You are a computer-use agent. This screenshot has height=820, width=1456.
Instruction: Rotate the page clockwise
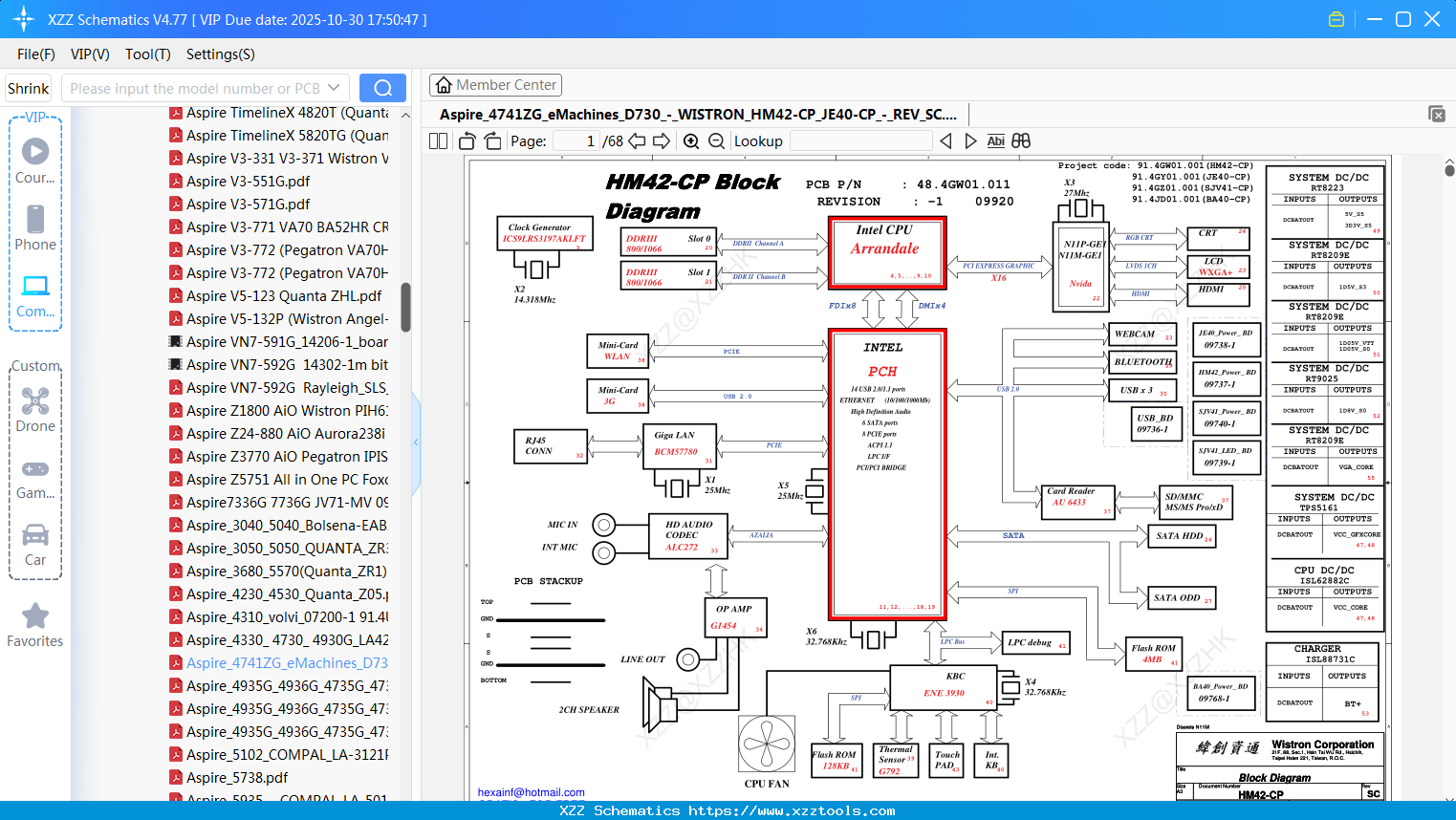coord(492,140)
